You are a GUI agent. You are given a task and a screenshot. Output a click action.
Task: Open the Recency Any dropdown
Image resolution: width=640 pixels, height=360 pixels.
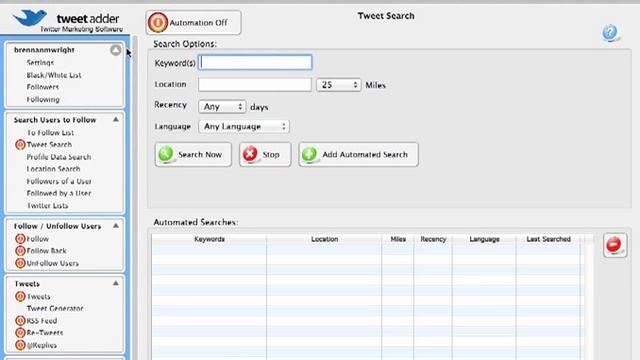(x=222, y=107)
